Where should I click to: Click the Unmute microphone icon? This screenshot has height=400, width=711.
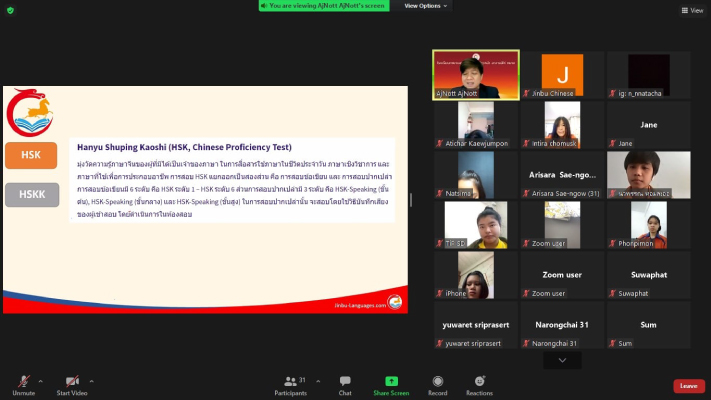[x=21, y=381]
